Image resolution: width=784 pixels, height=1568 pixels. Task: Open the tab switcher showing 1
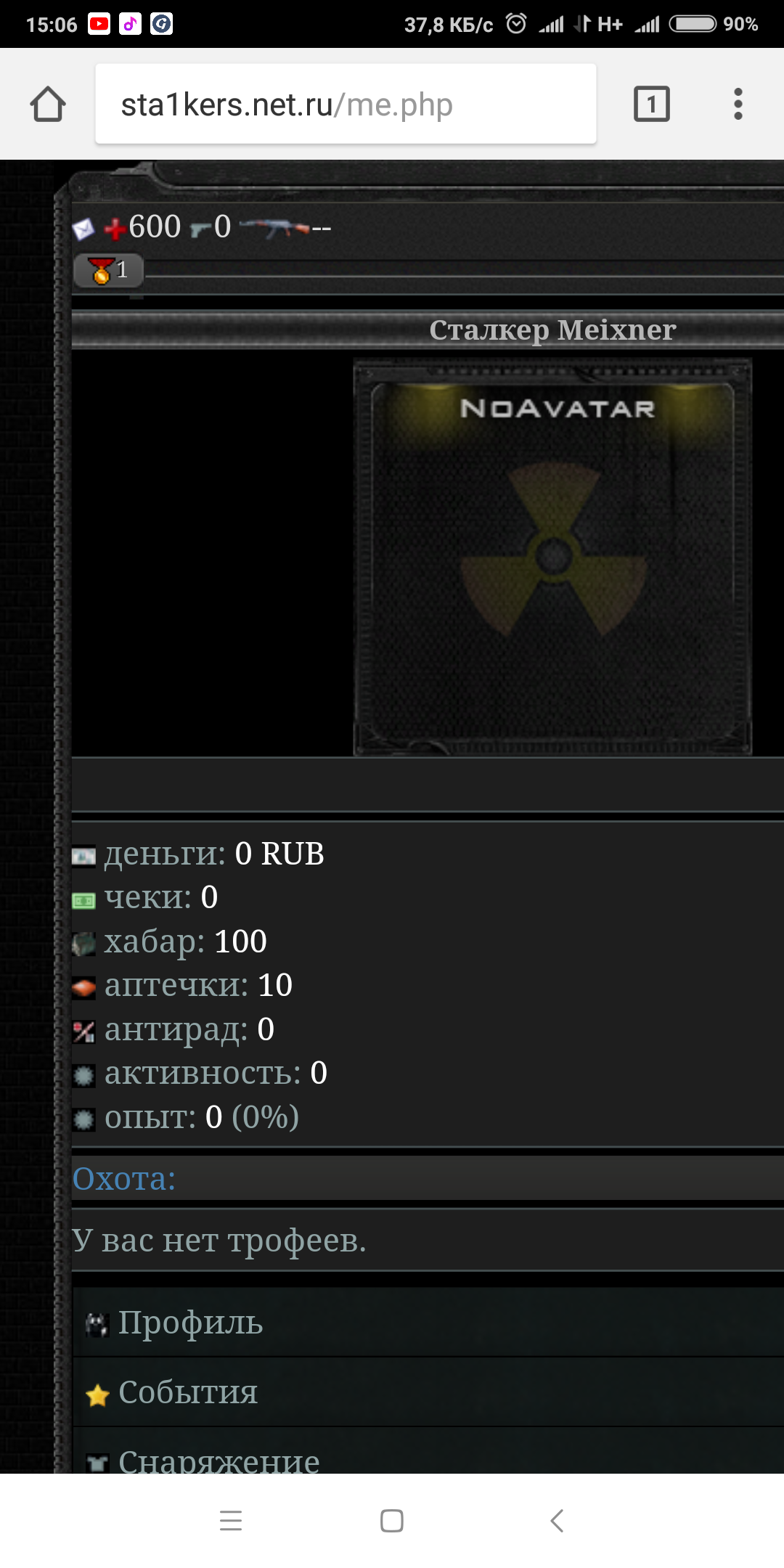click(x=651, y=104)
